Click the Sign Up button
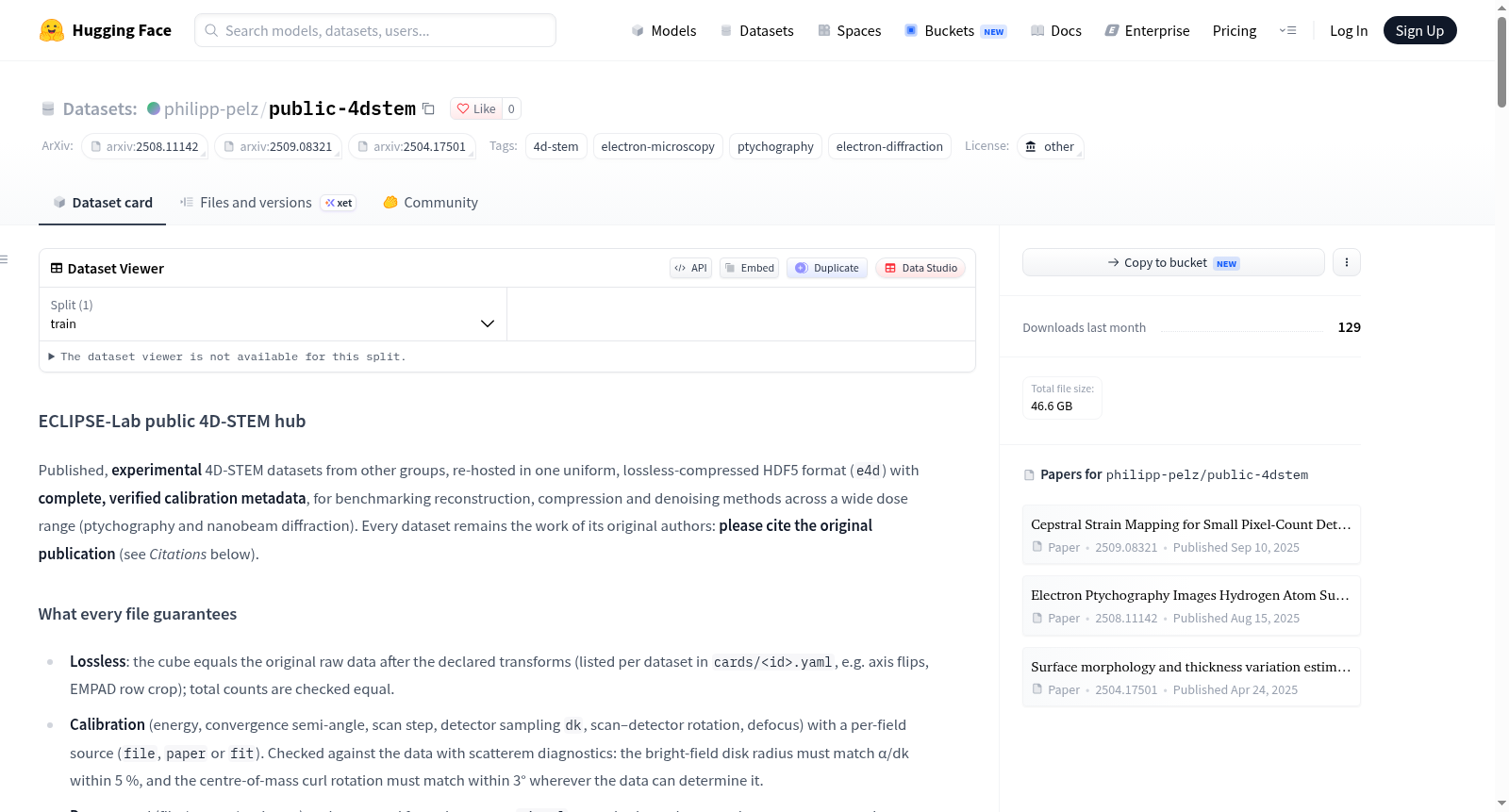Image resolution: width=1509 pixels, height=812 pixels. pyautogui.click(x=1420, y=30)
